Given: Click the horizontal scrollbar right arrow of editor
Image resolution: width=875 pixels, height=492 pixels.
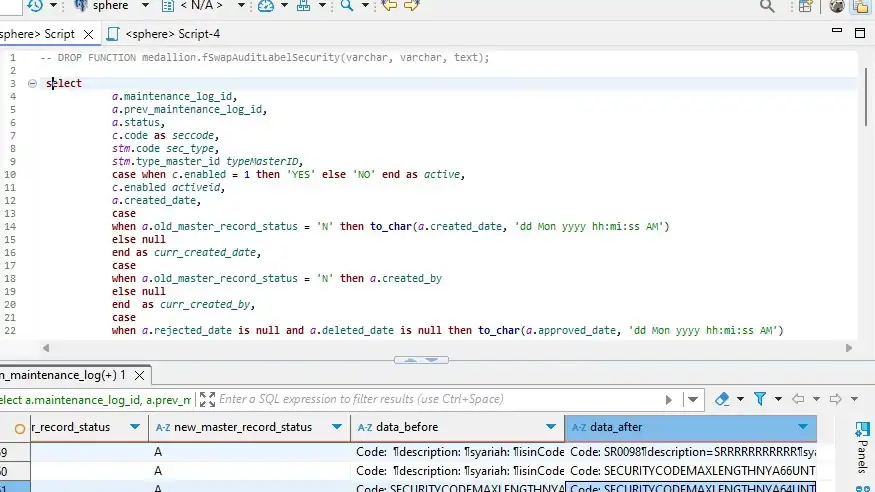Looking at the screenshot, I should pos(849,348).
